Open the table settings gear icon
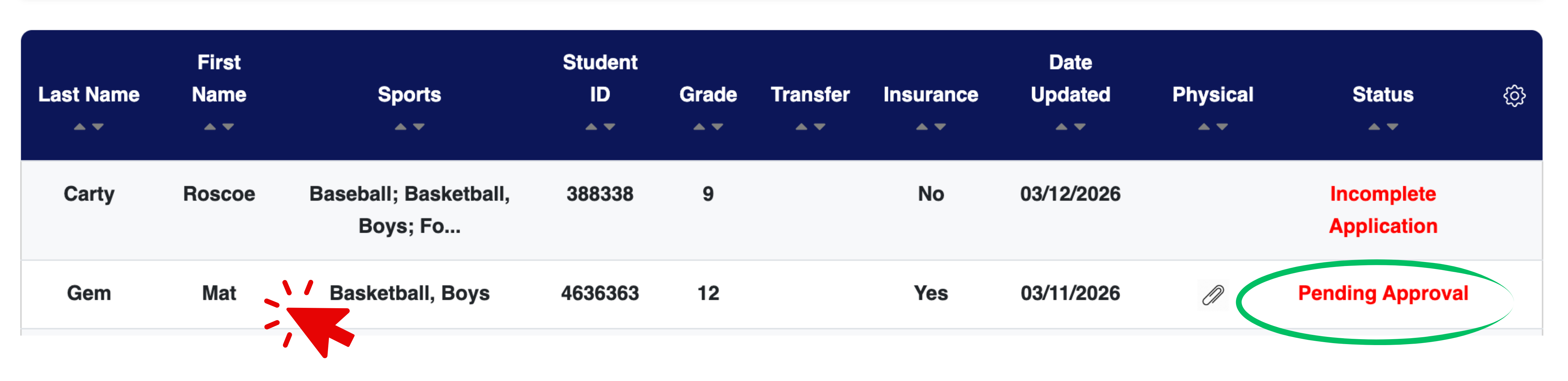Screen dimensions: 1568x381 point(1514,96)
